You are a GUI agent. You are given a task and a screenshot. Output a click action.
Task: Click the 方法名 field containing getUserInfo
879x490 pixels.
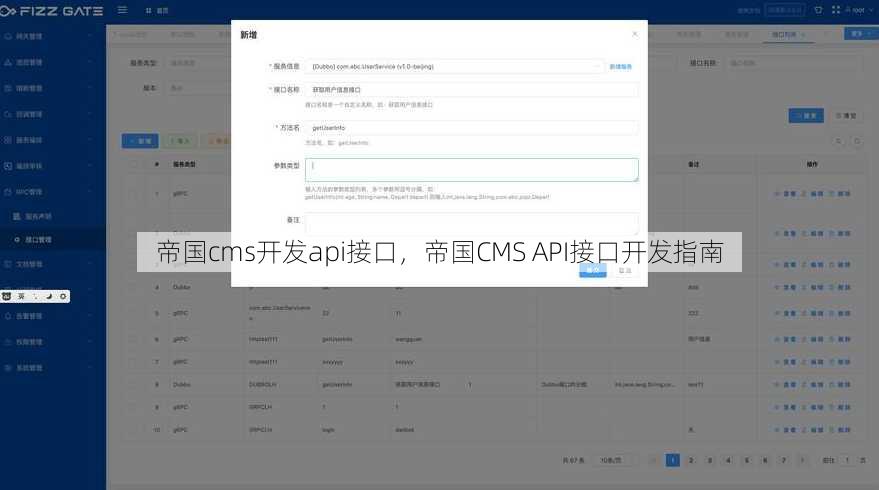point(471,128)
